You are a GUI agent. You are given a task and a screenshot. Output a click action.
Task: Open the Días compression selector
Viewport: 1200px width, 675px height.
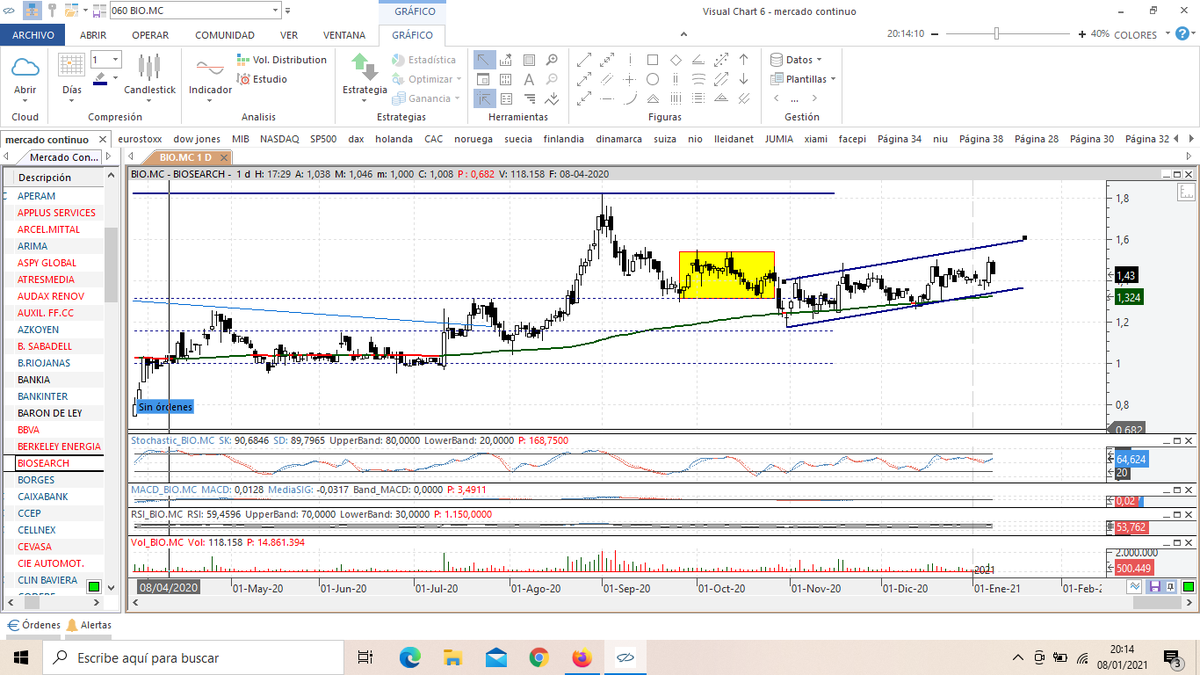coord(72,76)
